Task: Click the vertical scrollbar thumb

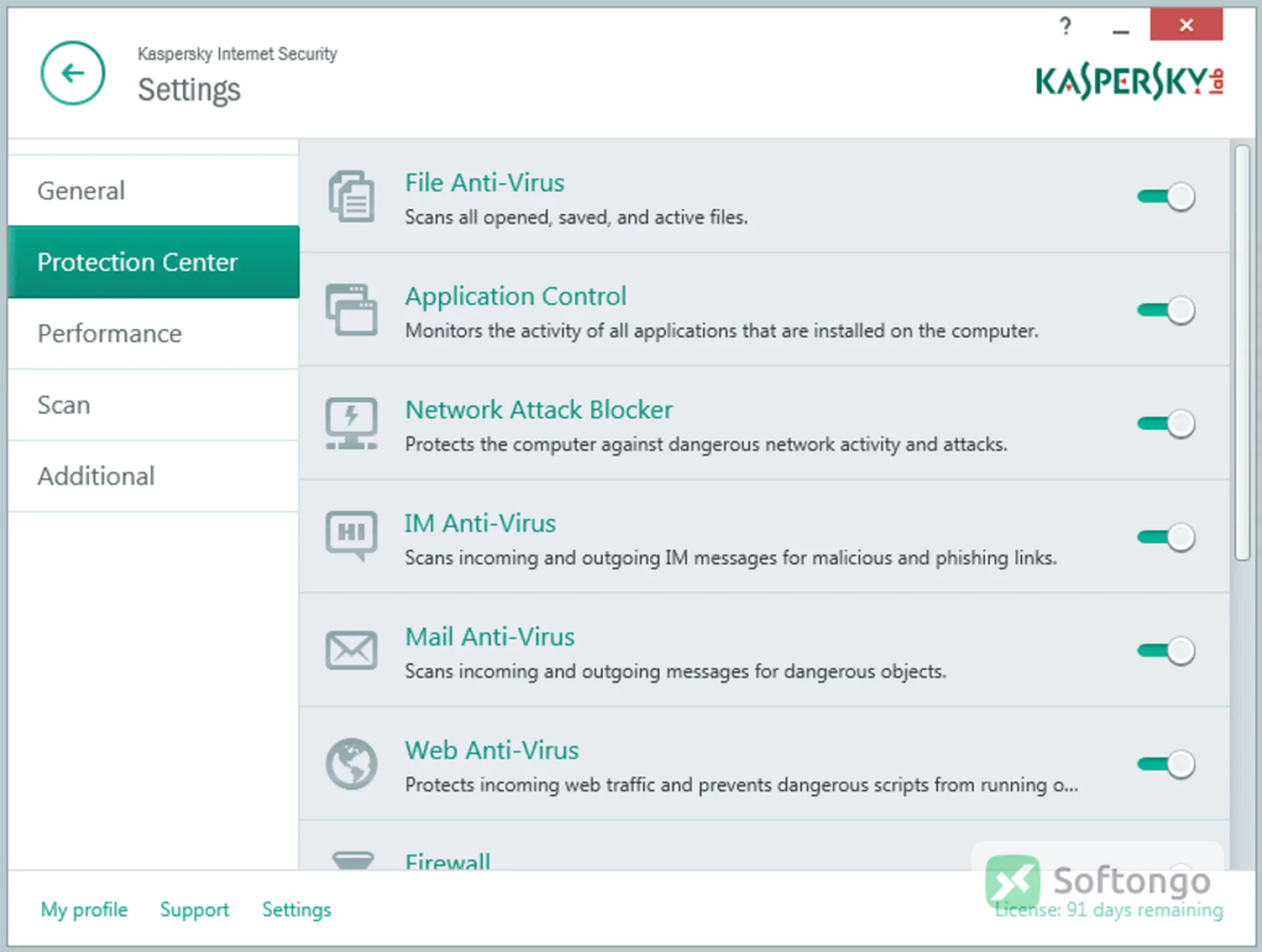Action: click(1242, 353)
